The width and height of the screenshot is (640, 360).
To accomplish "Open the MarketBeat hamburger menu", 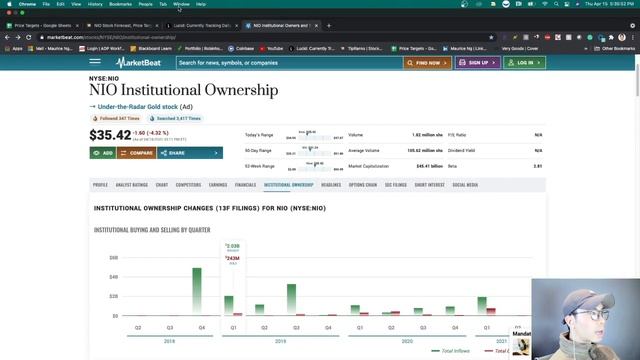I will coord(95,62).
